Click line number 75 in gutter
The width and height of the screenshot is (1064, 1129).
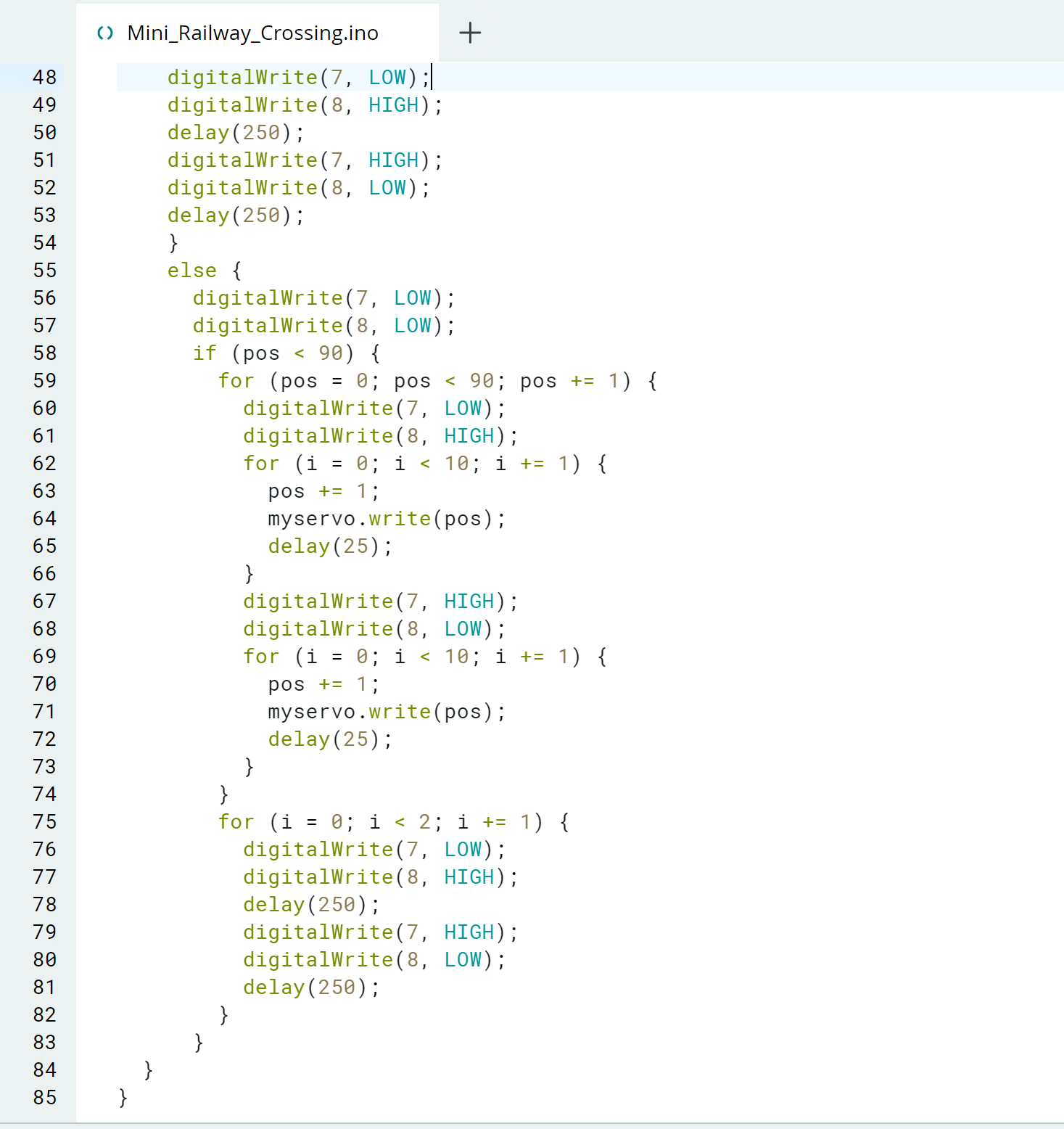[44, 821]
